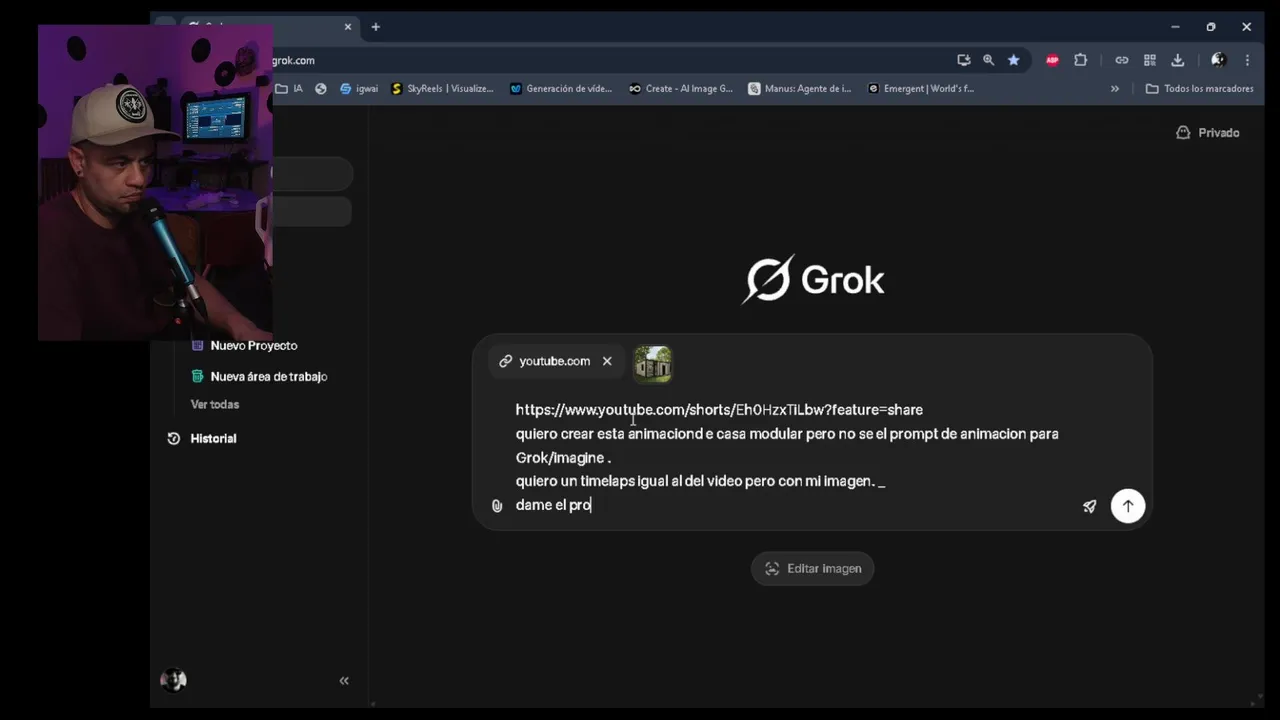Open the QR code grid extension icon
Viewport: 1280px width, 720px height.
(x=1150, y=60)
